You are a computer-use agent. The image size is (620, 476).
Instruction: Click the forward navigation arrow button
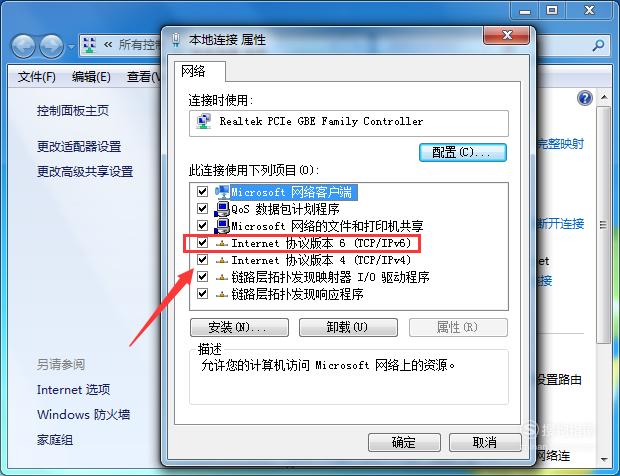click(x=52, y=46)
